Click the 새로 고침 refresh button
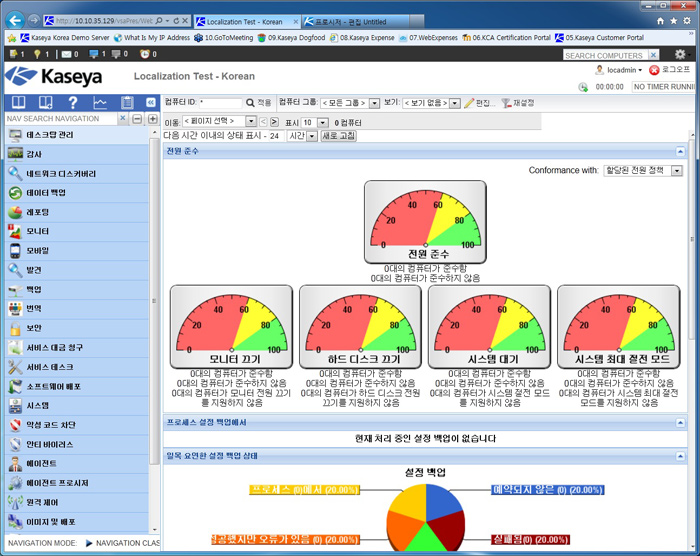 tap(338, 136)
